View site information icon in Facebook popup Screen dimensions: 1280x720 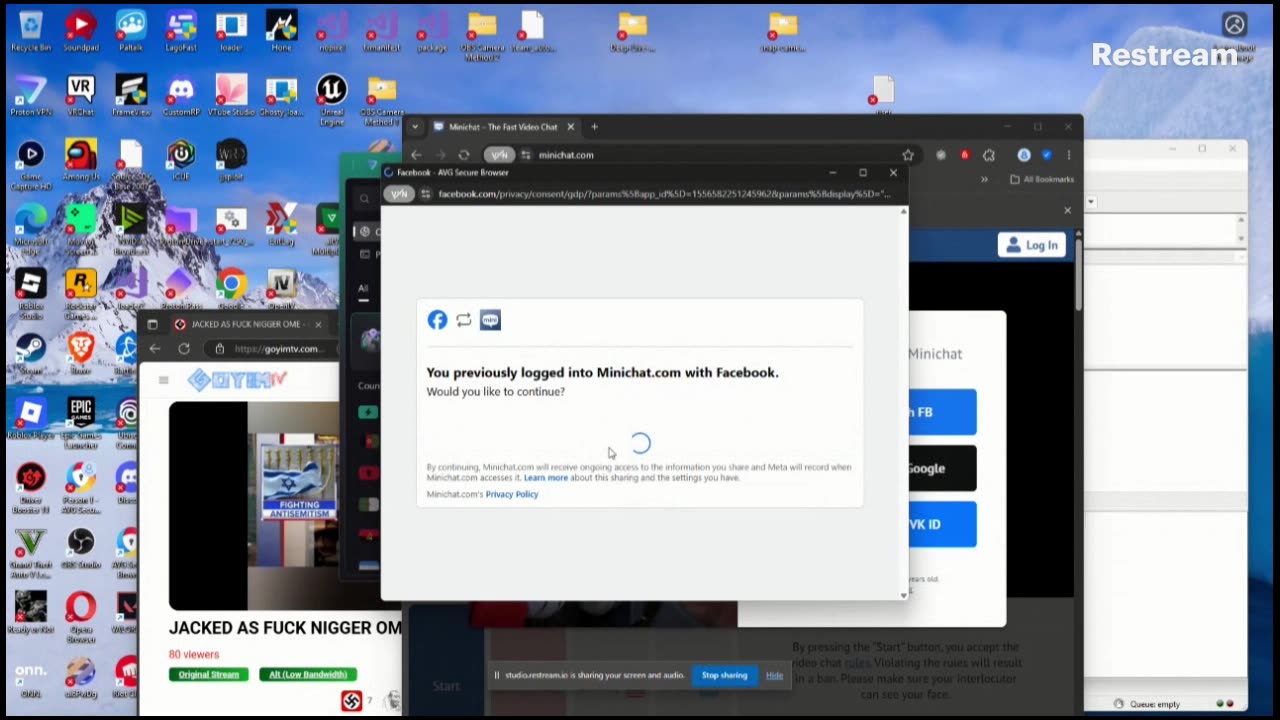click(427, 194)
